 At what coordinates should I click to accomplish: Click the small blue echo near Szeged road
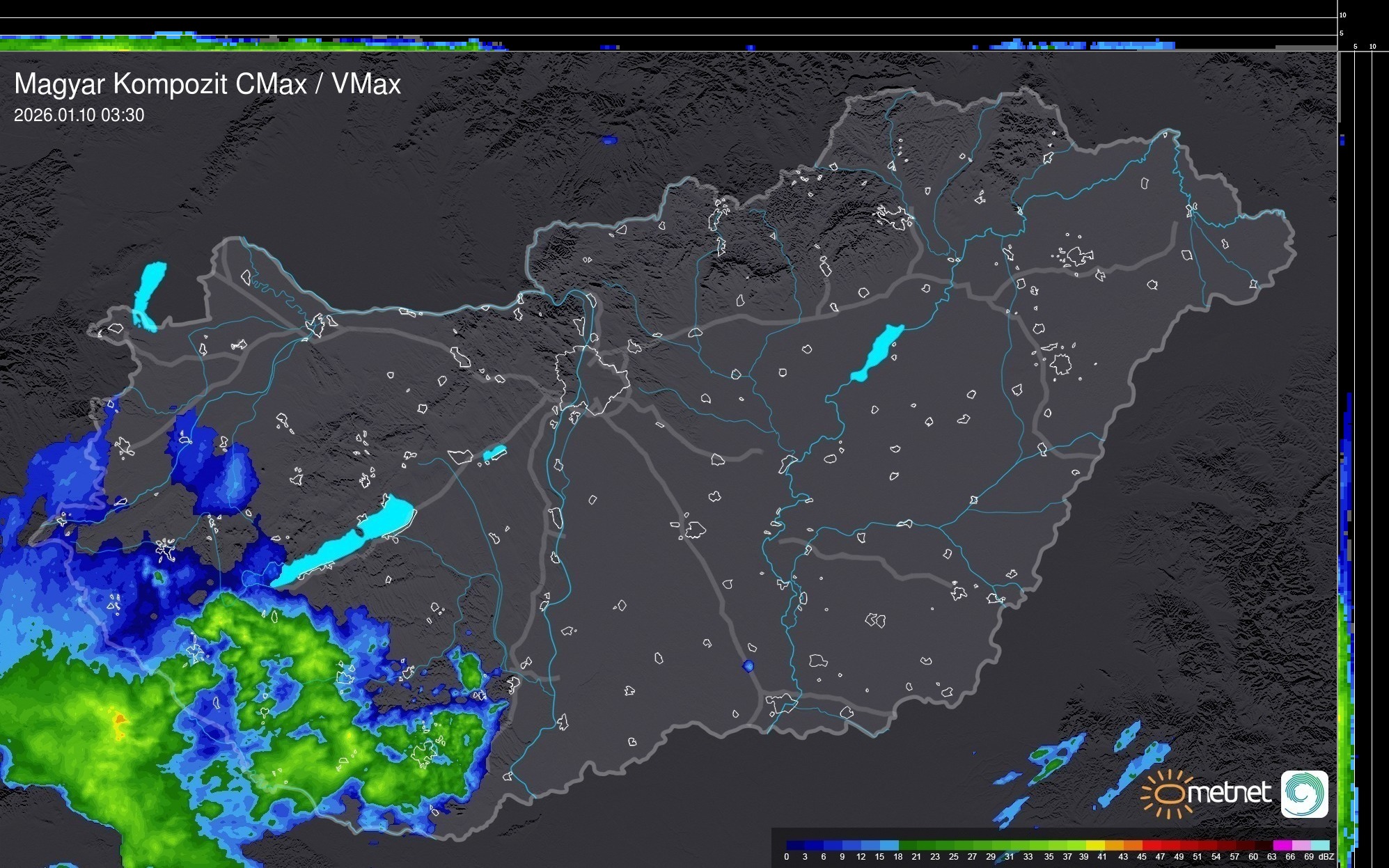748,666
